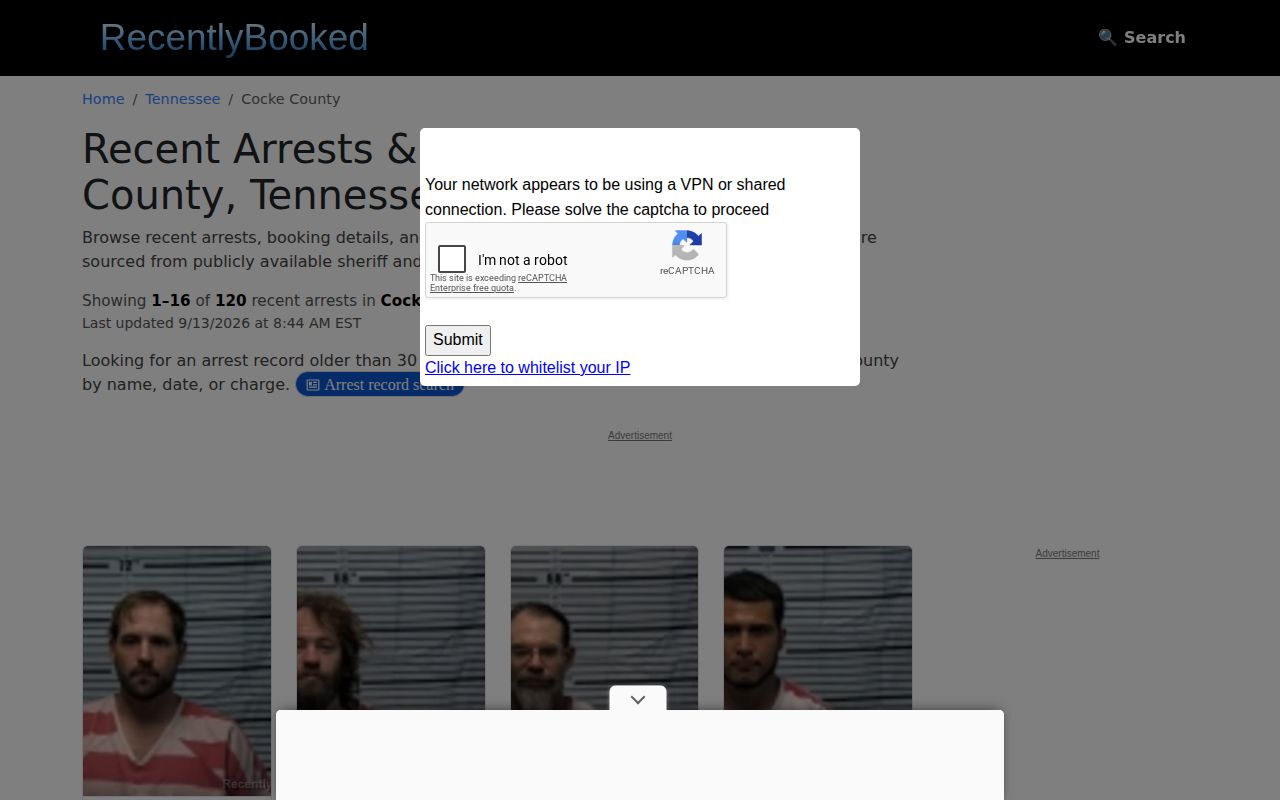The height and width of the screenshot is (800, 1280).
Task: Open the third mugshot with glasses and beard
Action: [x=604, y=628]
